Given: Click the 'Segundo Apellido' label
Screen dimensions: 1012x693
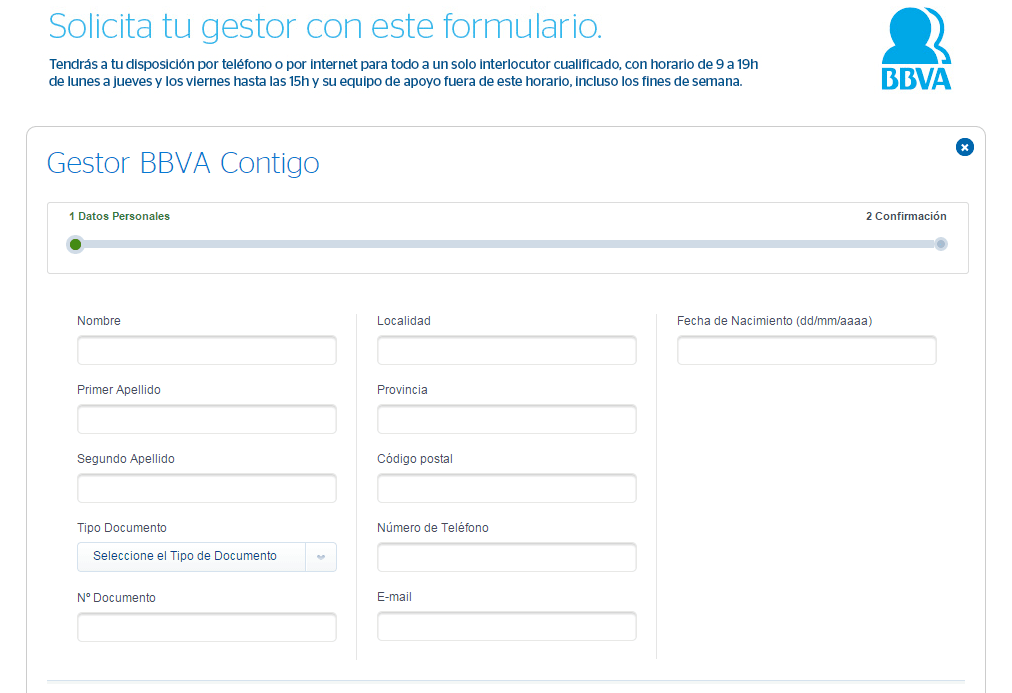Looking at the screenshot, I should click(x=126, y=459).
